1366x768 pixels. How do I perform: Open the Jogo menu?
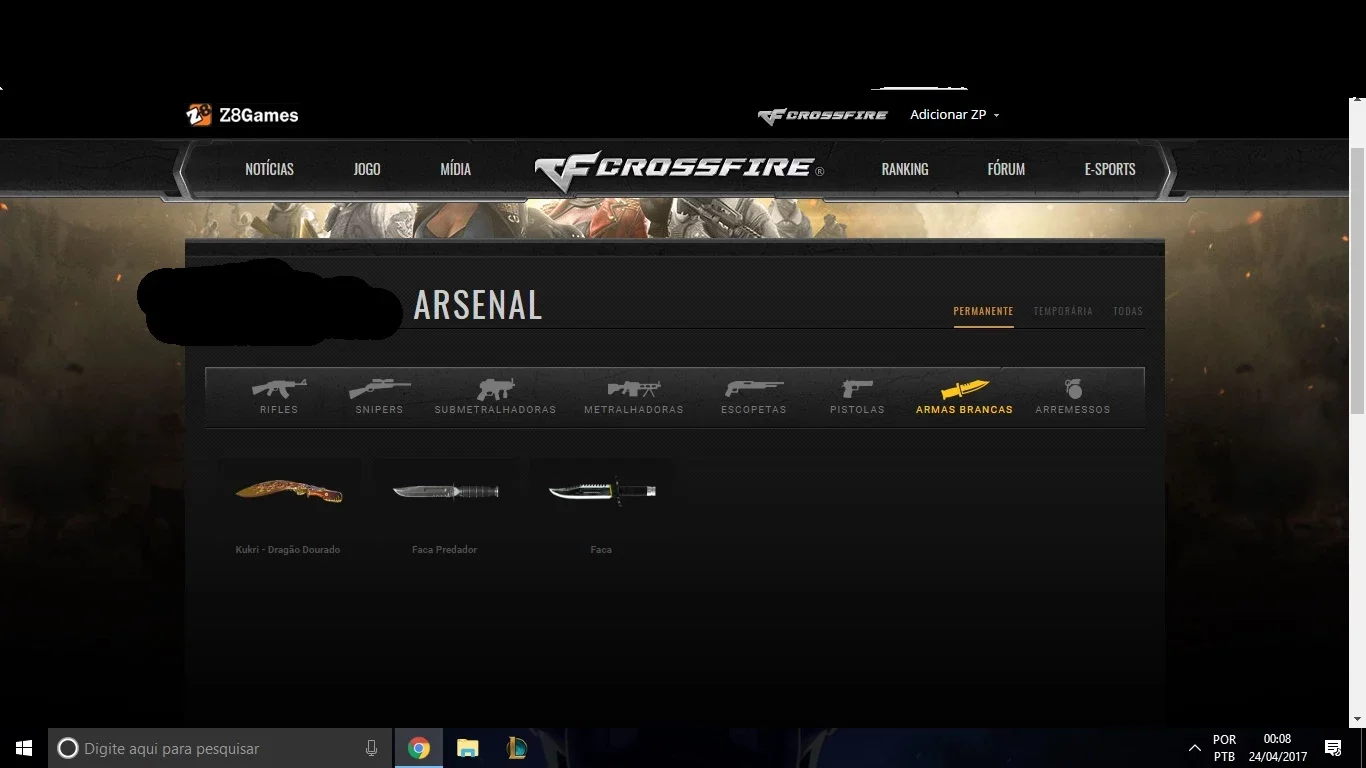(367, 169)
